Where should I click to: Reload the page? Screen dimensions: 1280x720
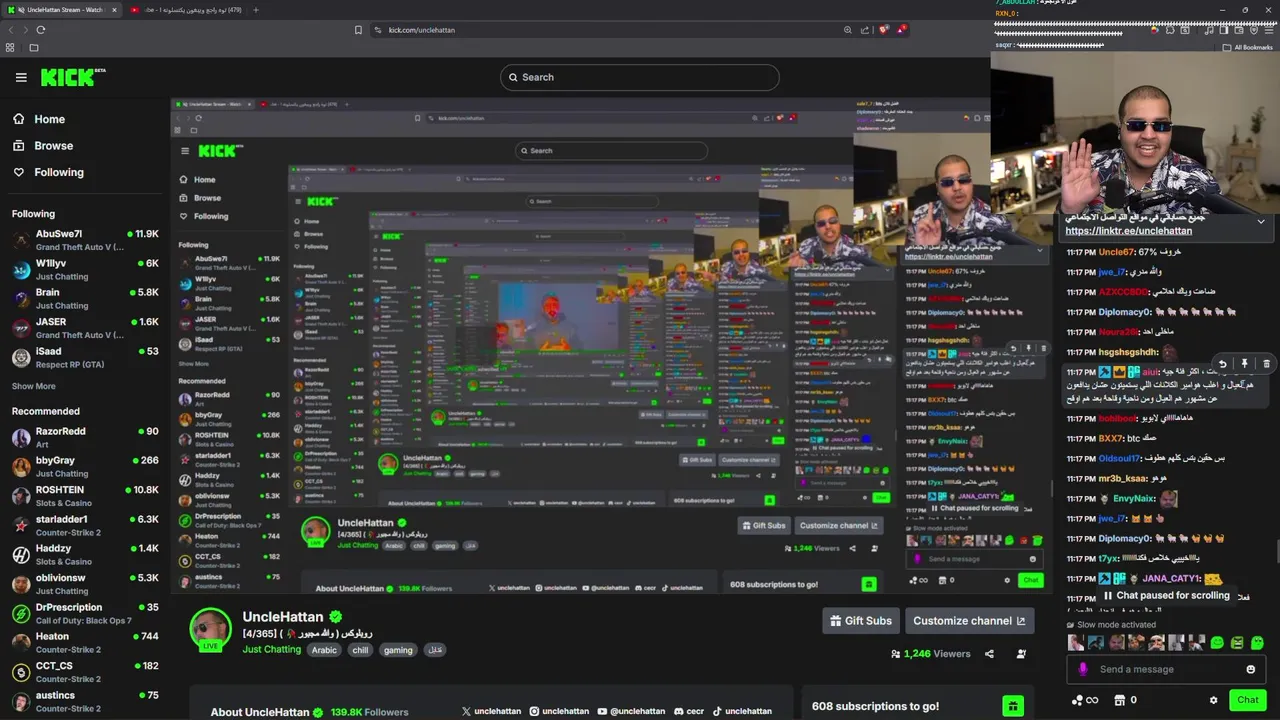coord(40,30)
